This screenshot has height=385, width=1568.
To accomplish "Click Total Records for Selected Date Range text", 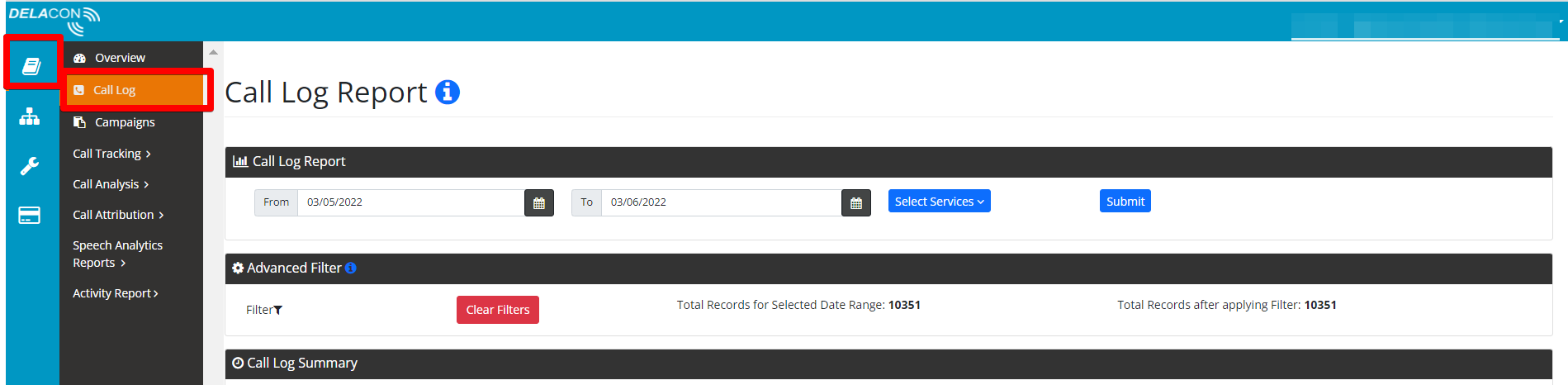I will tap(798, 305).
